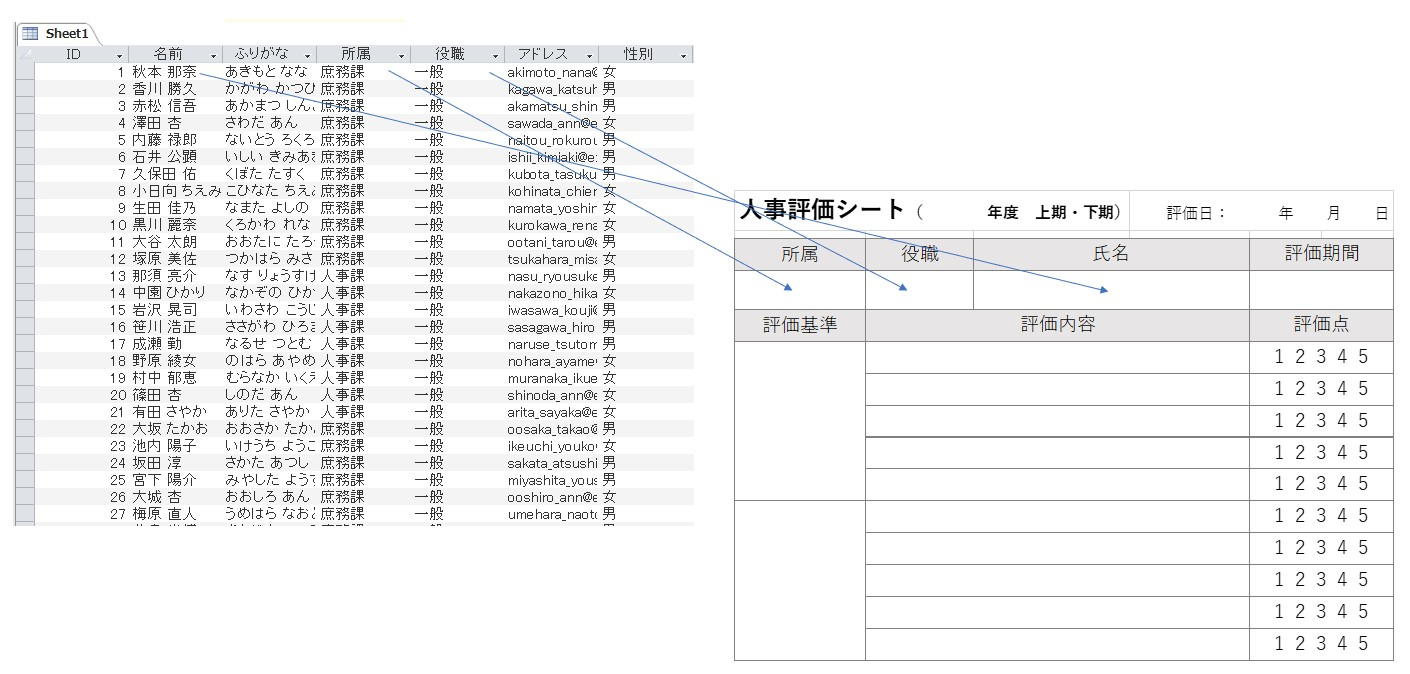Click the empty 所属 input cell
Screen dimensions: 1410x674
click(800, 291)
